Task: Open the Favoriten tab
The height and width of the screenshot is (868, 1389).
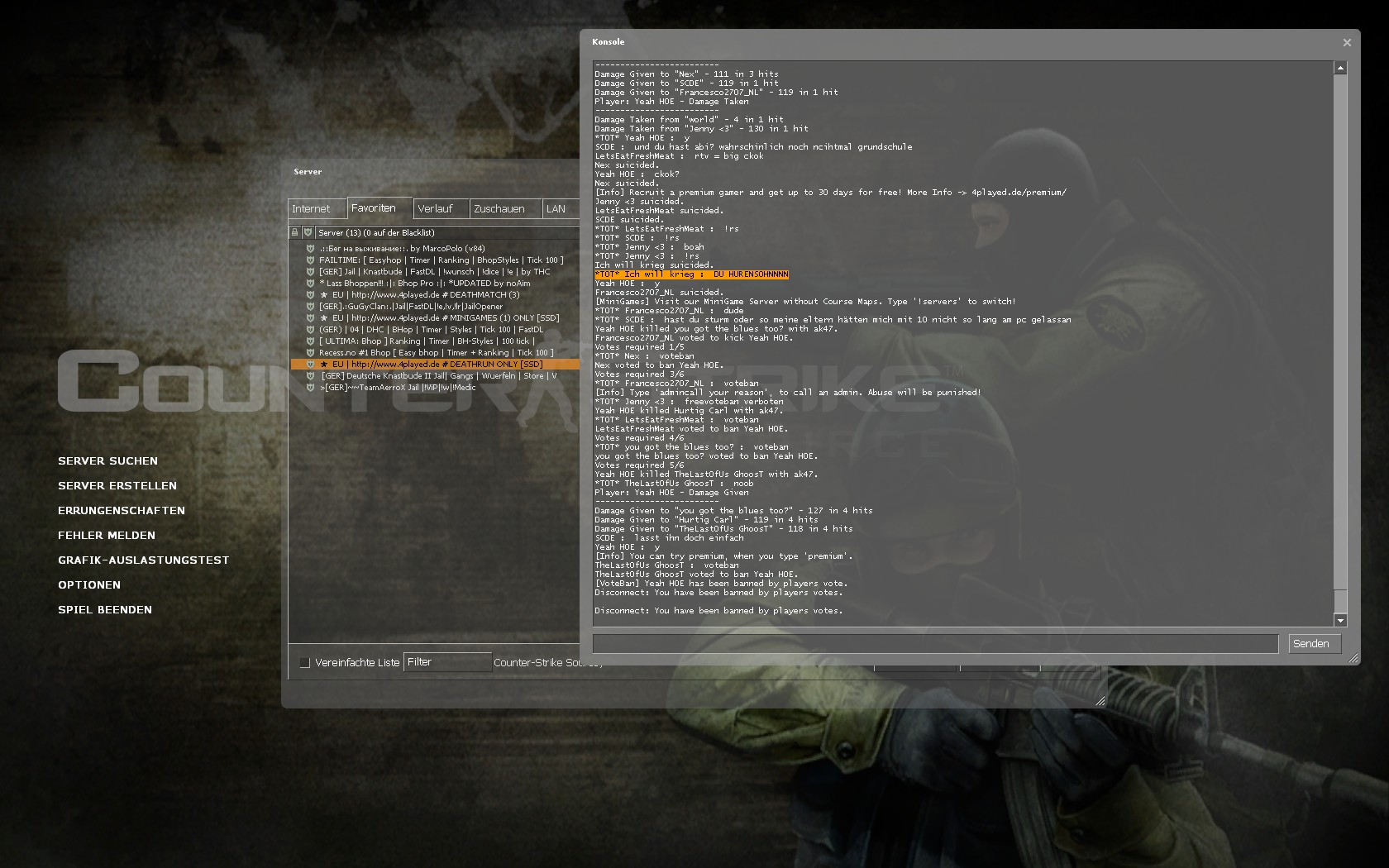Action: (x=379, y=207)
